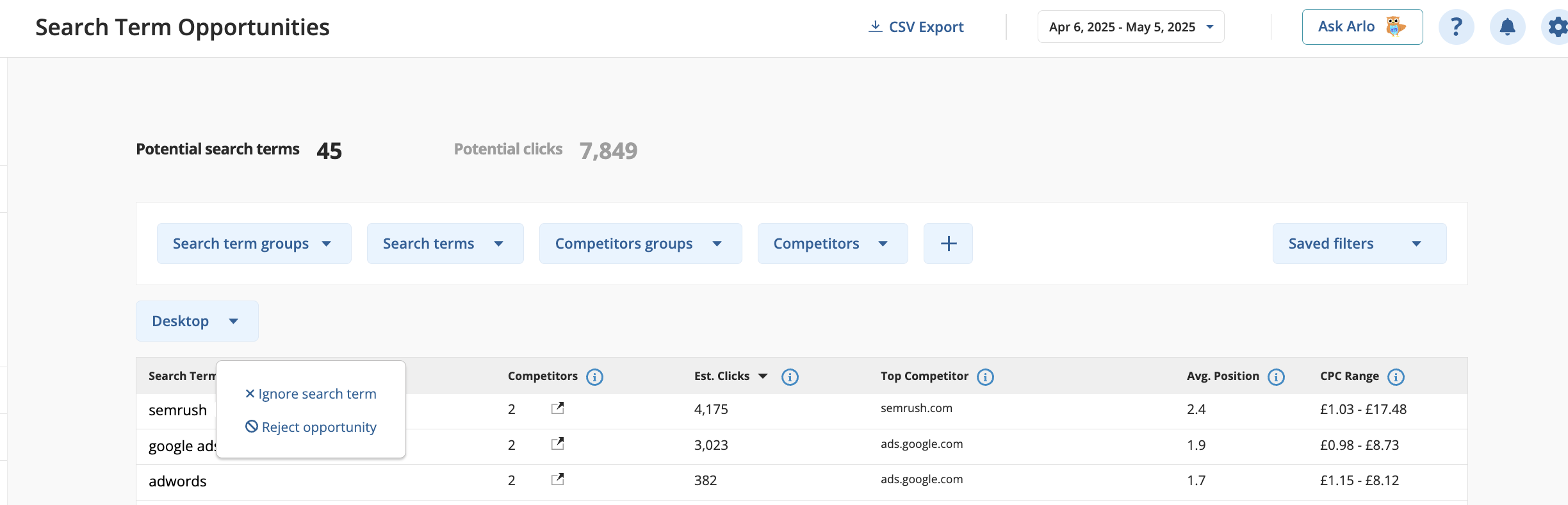Open the date range dropdown Apr 6 - May 5
1568x505 pixels.
1131,27
